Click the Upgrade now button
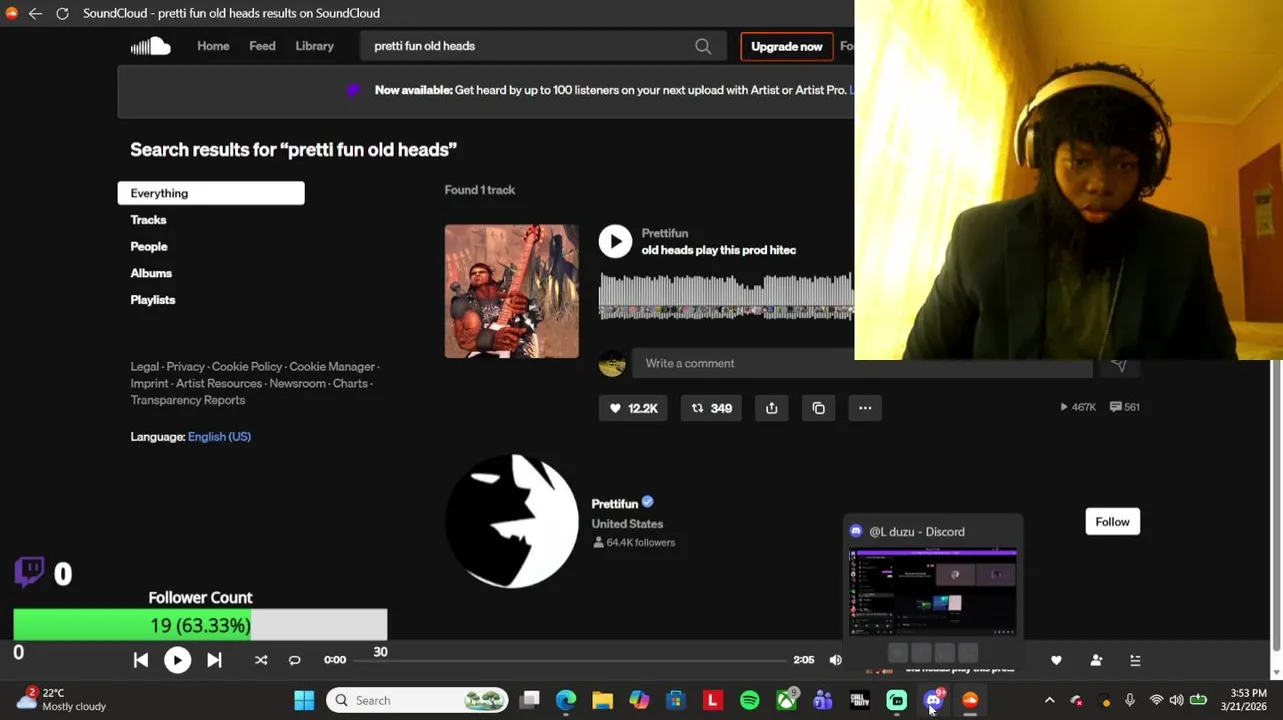 click(x=786, y=46)
